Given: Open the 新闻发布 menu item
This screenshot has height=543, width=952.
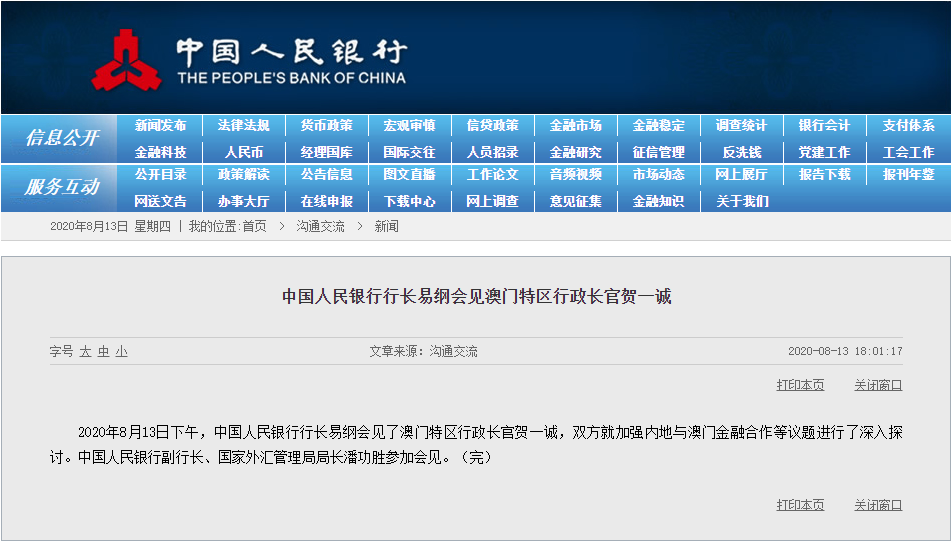Looking at the screenshot, I should [x=160, y=126].
